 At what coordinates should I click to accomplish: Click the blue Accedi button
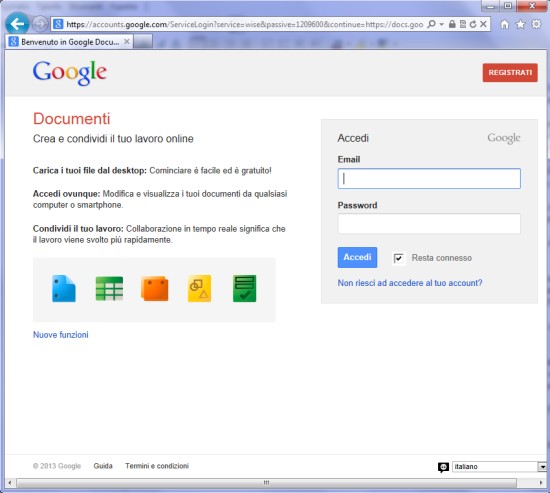coord(357,257)
